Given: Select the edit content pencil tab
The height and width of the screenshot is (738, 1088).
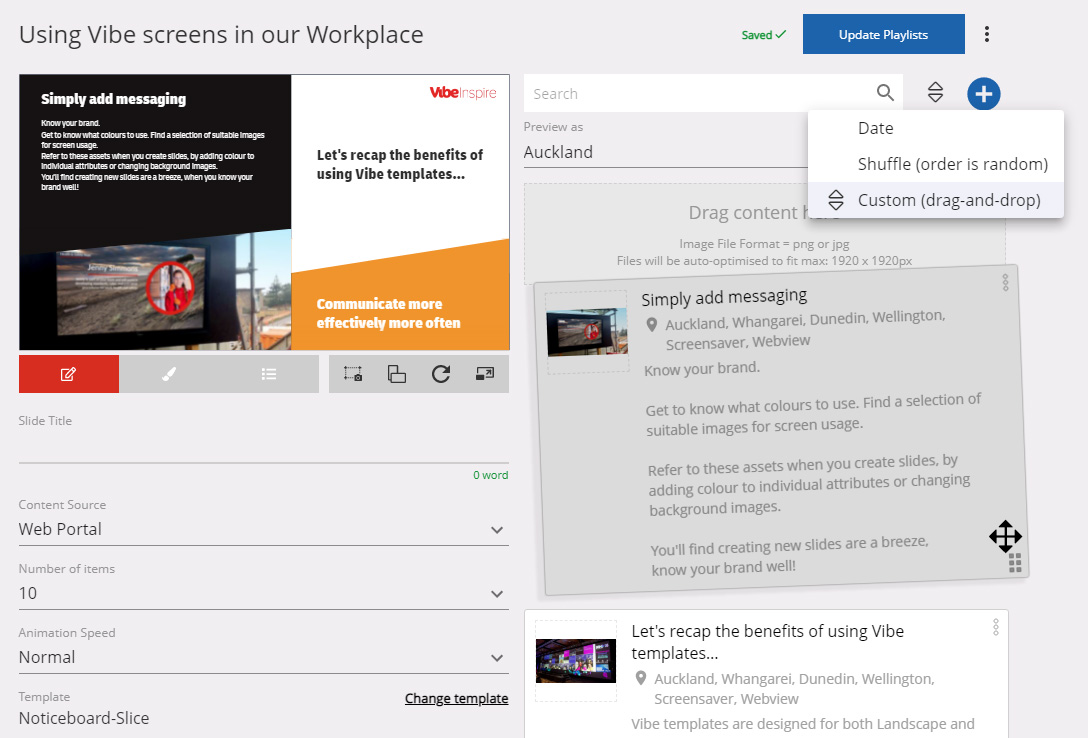Looking at the screenshot, I should pyautogui.click(x=68, y=374).
